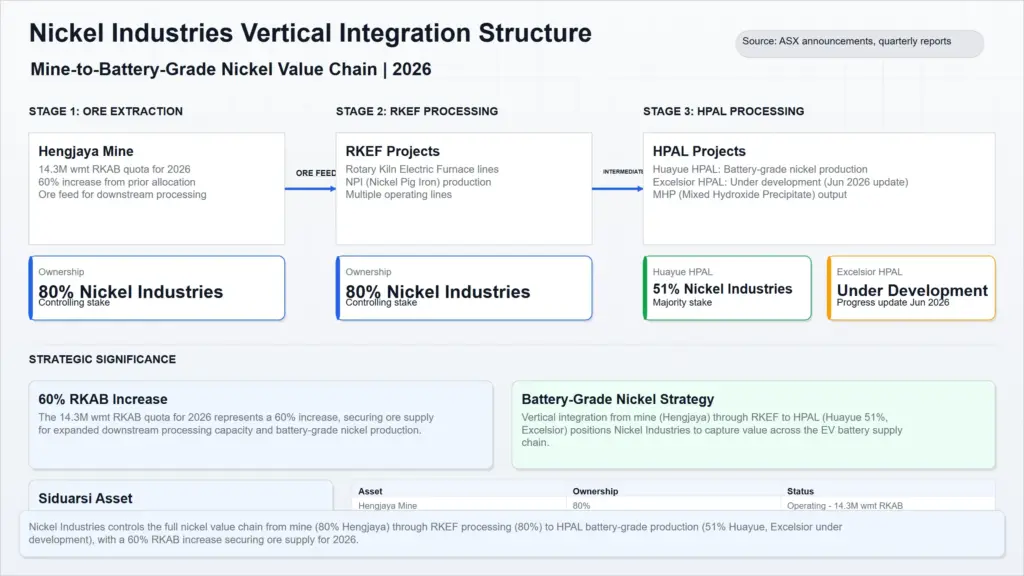Click 'Operating - 14.3M wmt RKAB' status cell

844,505
